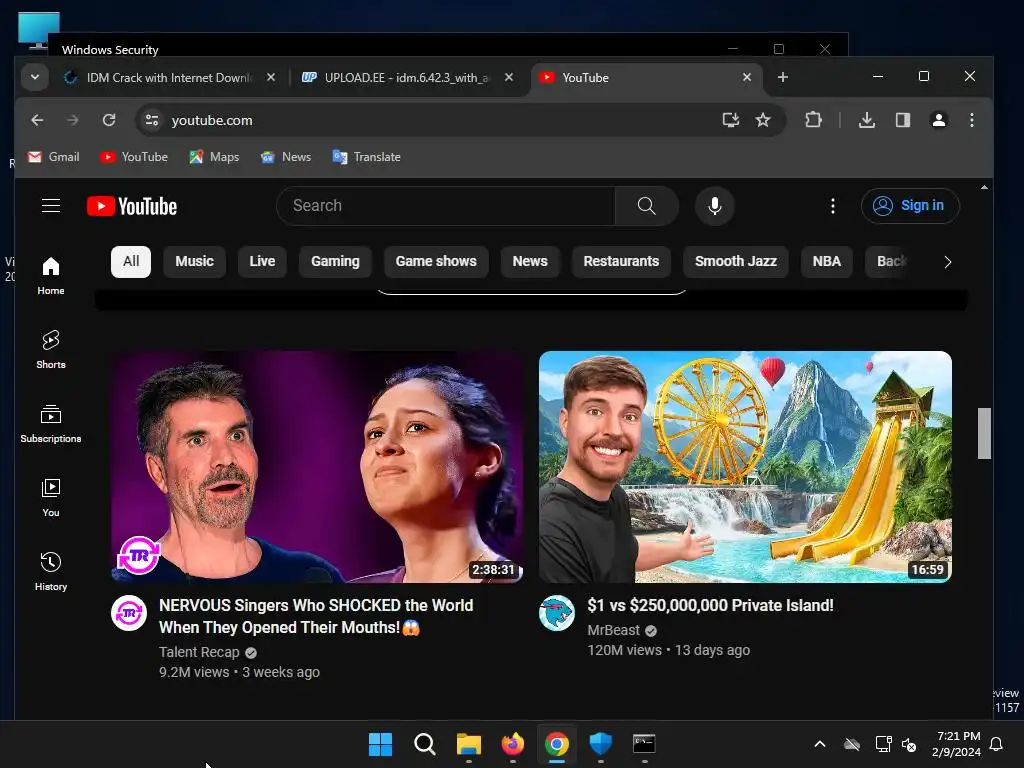Image resolution: width=1024 pixels, height=768 pixels.
Task: Open the Talent Recap channel name
Action: tap(199, 652)
